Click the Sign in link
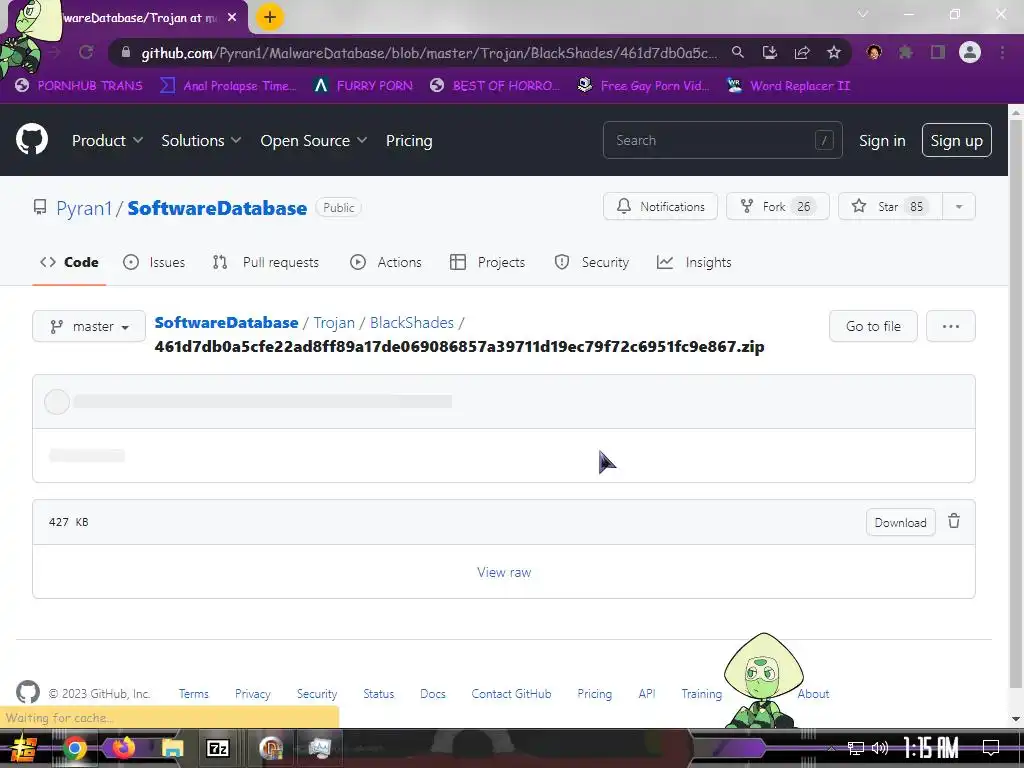The width and height of the screenshot is (1024, 768). (x=882, y=140)
